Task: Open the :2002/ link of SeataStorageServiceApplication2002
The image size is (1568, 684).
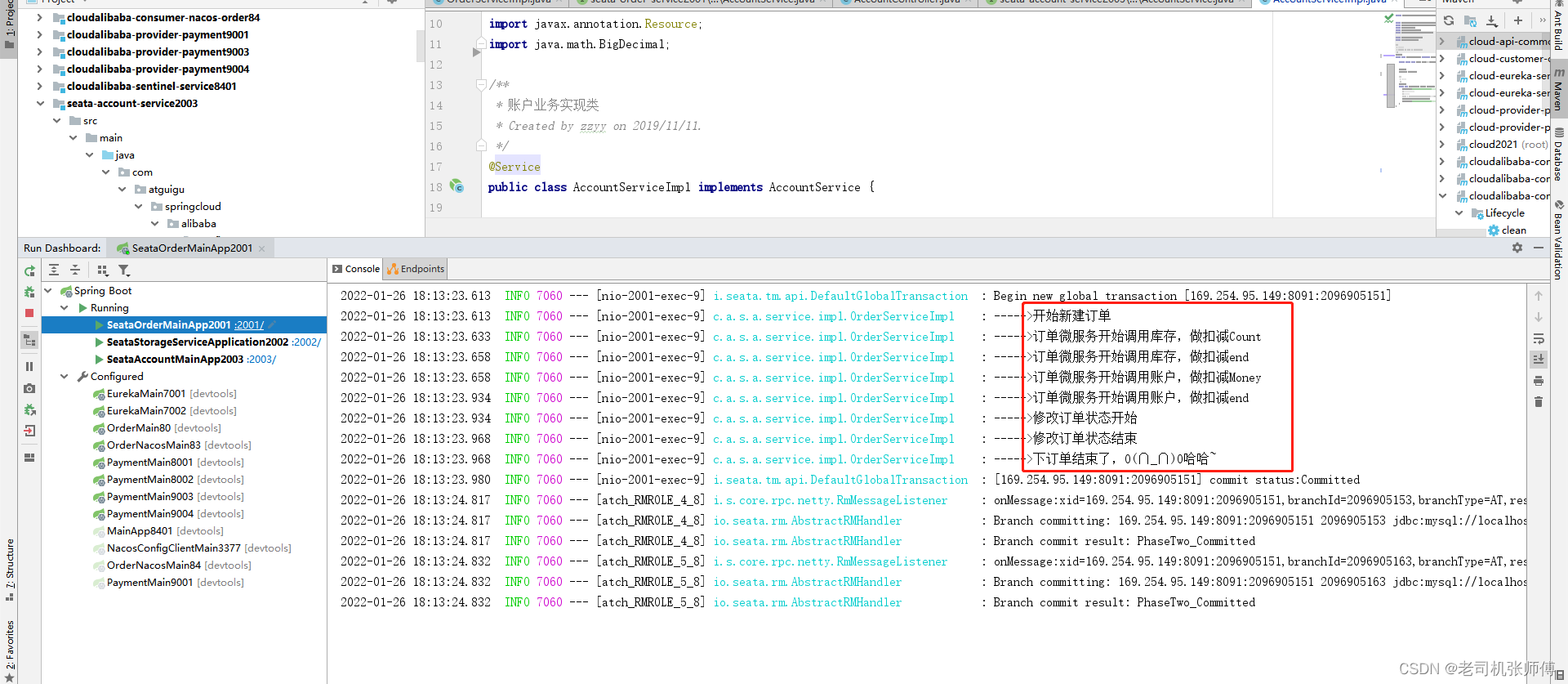Action: [306, 342]
